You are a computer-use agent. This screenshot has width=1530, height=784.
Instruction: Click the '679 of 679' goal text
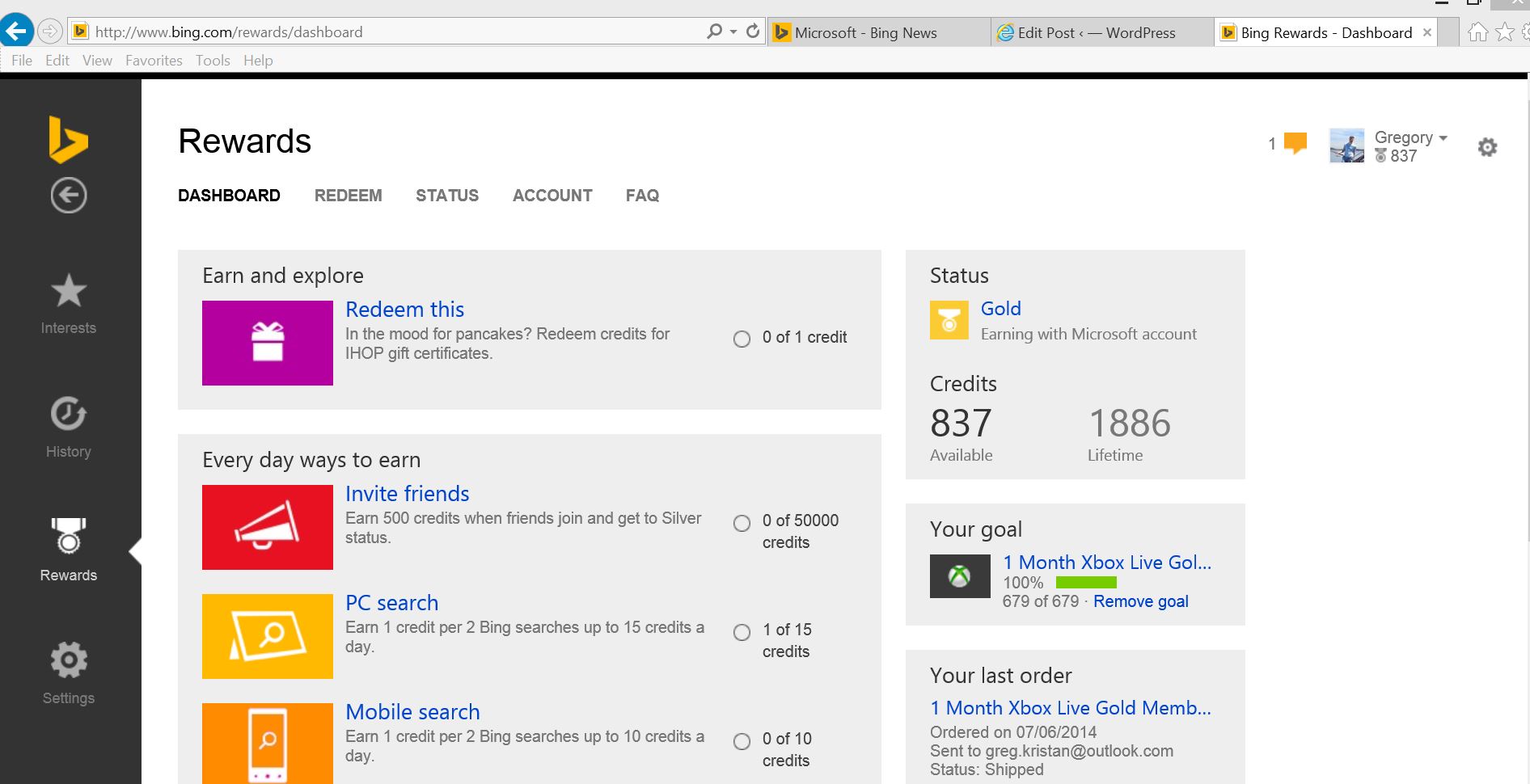(1040, 601)
